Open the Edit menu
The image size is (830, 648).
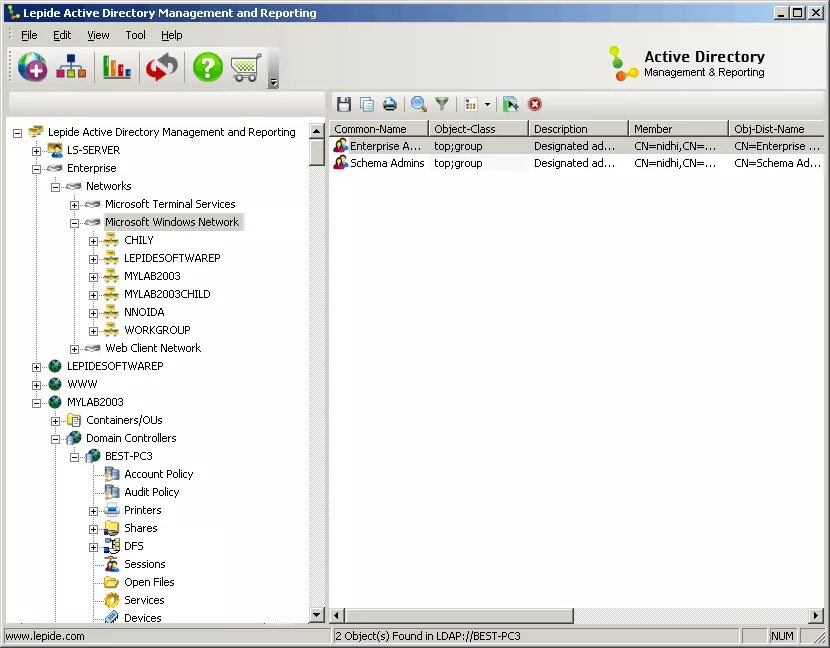pos(62,35)
